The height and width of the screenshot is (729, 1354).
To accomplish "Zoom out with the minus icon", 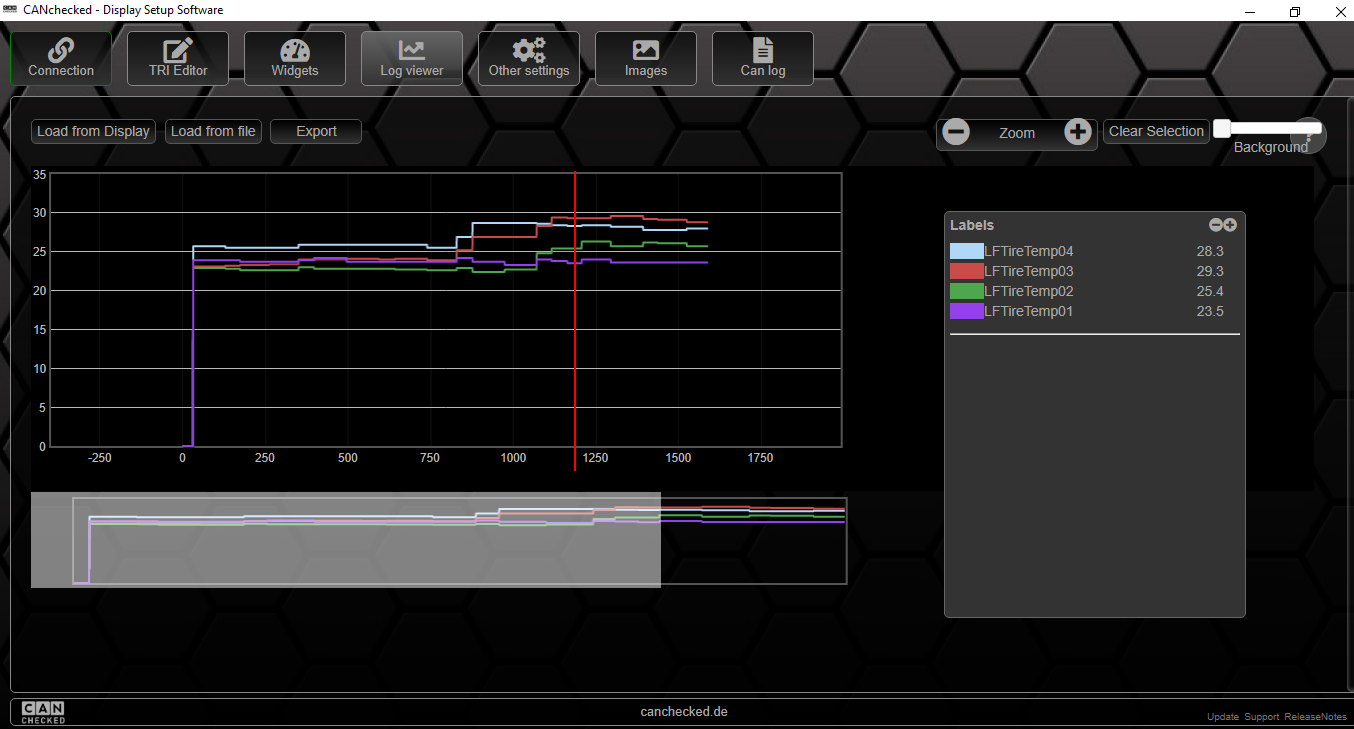I will tap(956, 132).
